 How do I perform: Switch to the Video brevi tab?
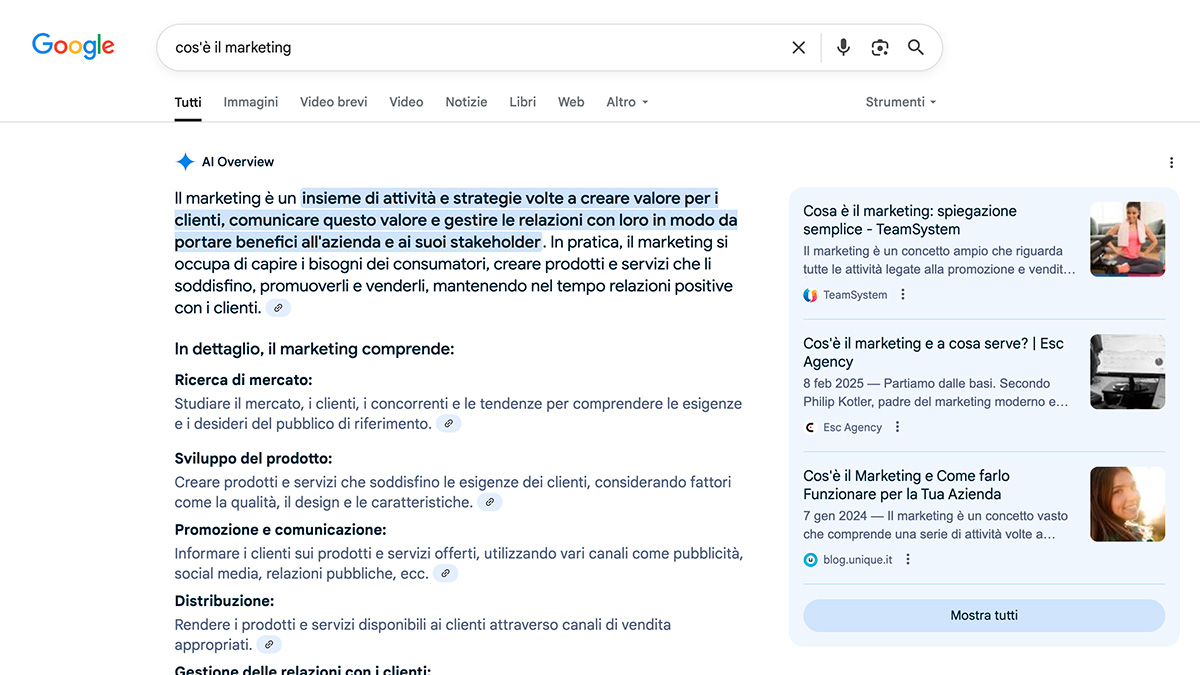334,102
